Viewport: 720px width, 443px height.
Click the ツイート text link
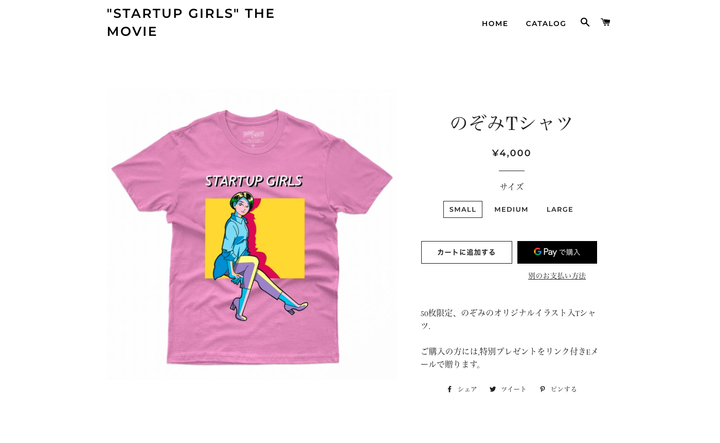(x=513, y=389)
